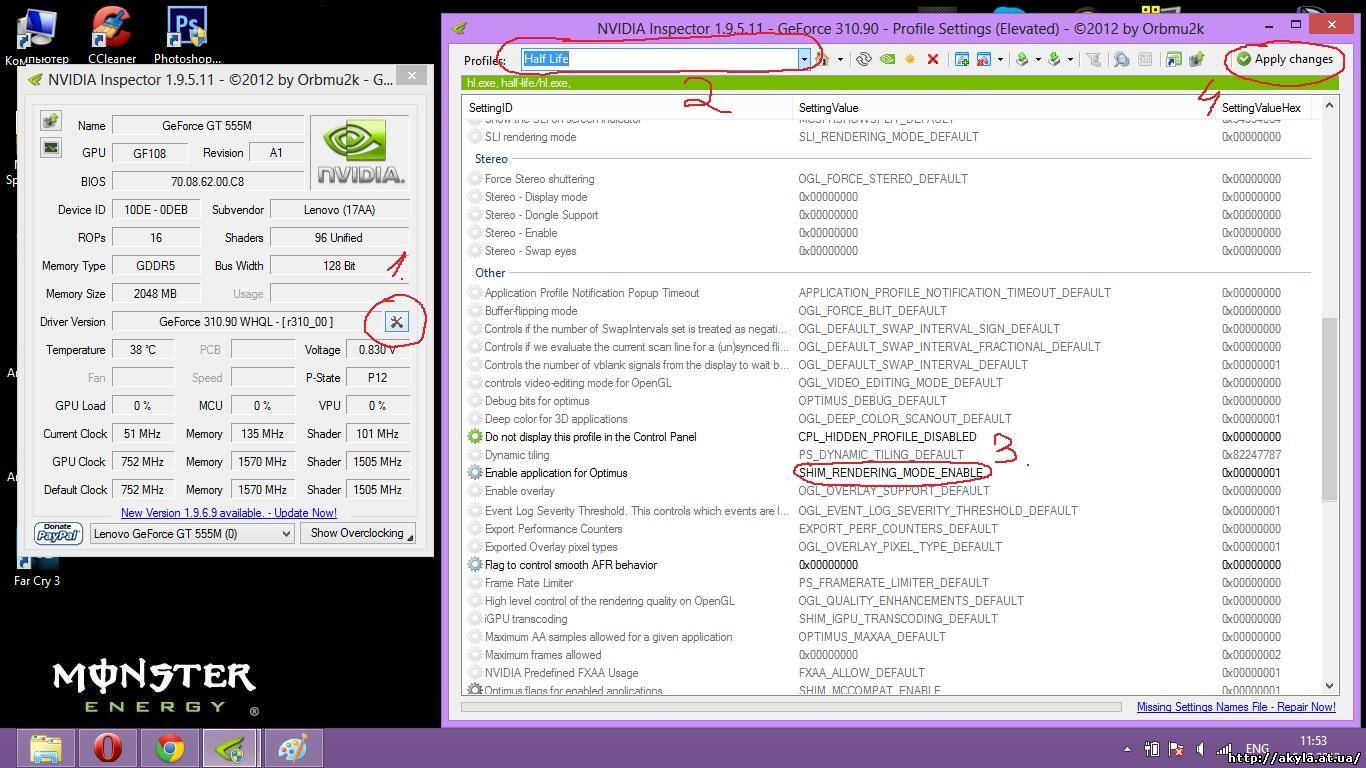Open Missing Settings Names File repair link

(1235, 707)
